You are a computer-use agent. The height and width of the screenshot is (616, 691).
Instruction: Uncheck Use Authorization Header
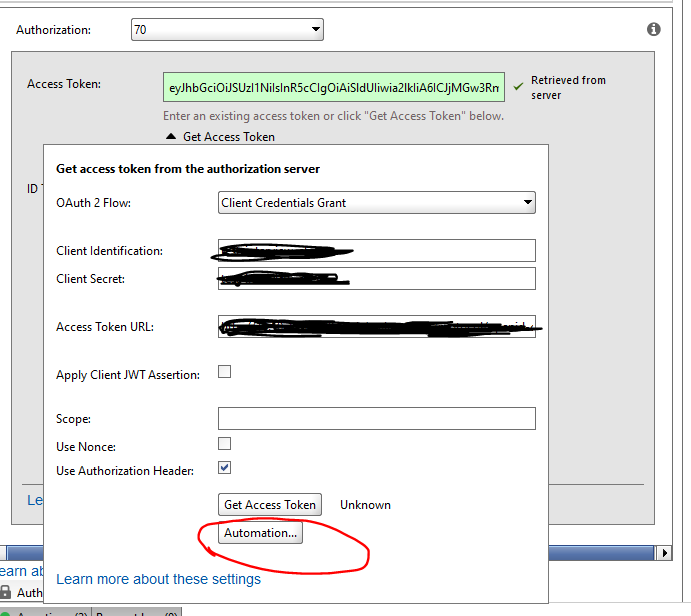pyautogui.click(x=225, y=468)
